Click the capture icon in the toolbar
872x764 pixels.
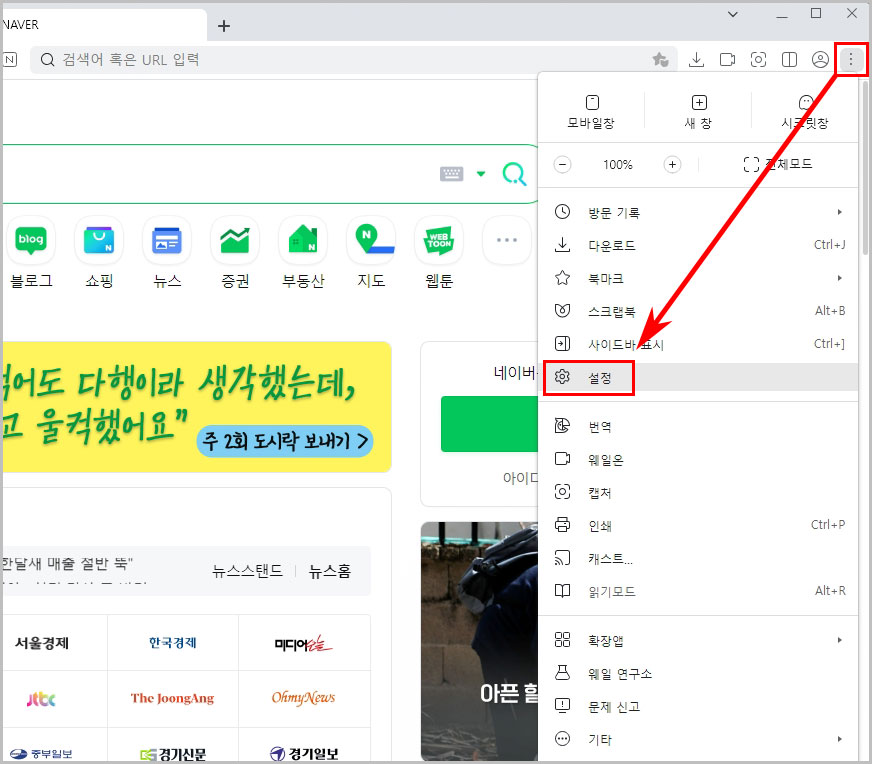tap(759, 59)
